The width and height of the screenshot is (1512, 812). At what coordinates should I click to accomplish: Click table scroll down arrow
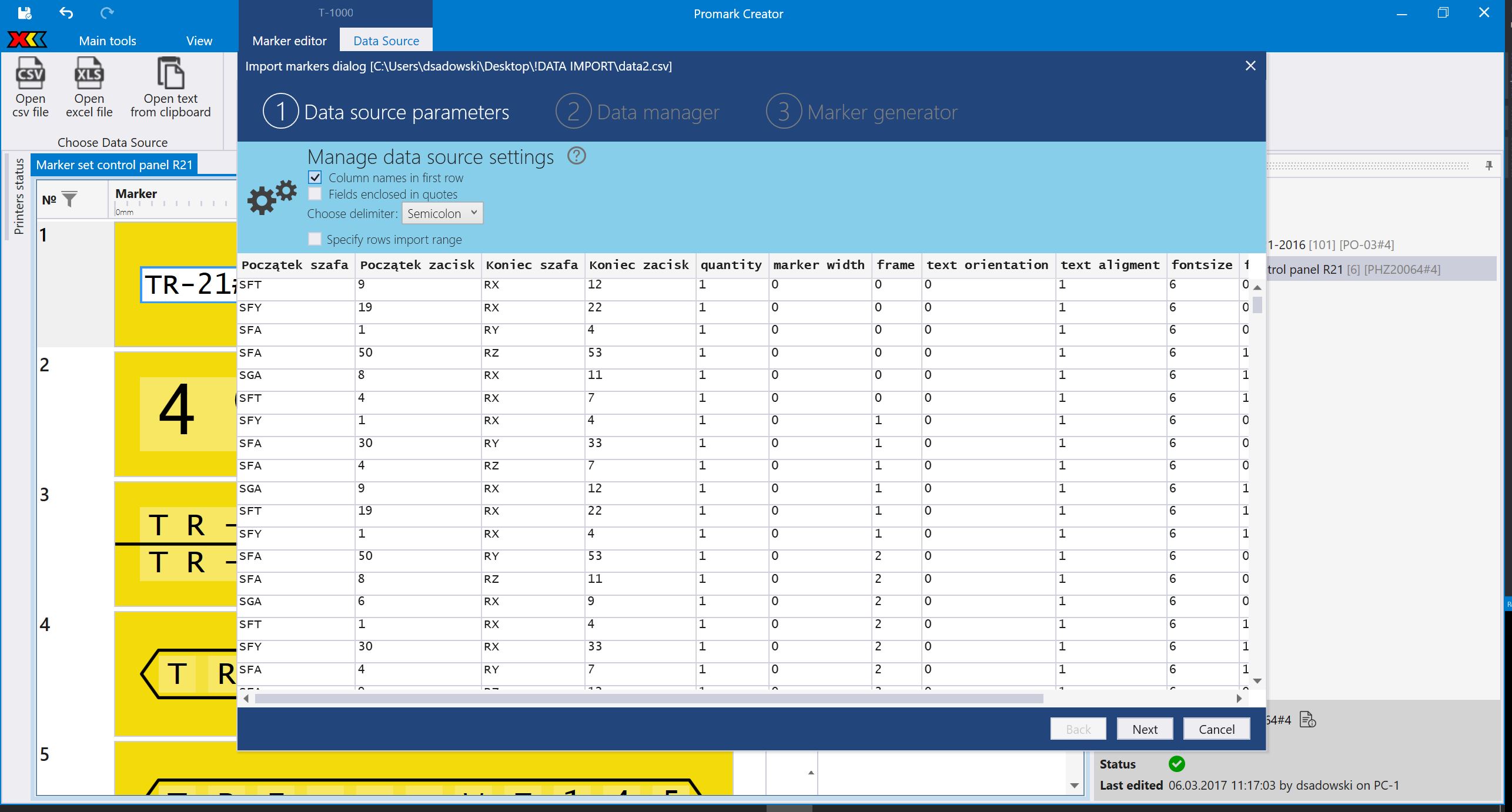tap(1257, 681)
